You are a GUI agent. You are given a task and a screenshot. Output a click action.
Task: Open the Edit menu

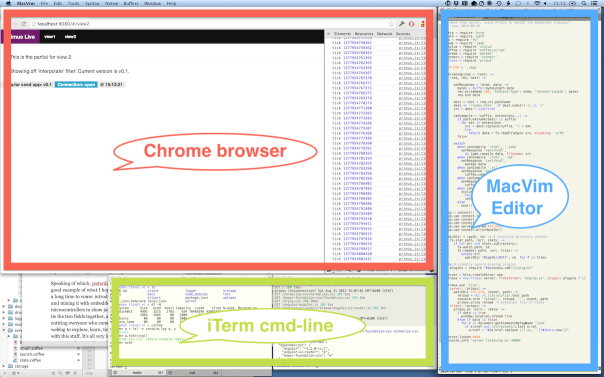tap(58, 3)
